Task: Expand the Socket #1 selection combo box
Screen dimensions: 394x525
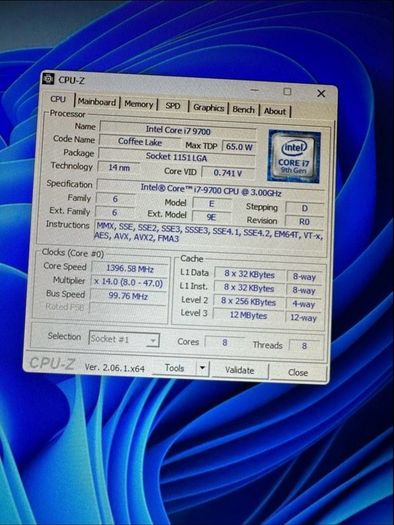Action: click(124, 339)
